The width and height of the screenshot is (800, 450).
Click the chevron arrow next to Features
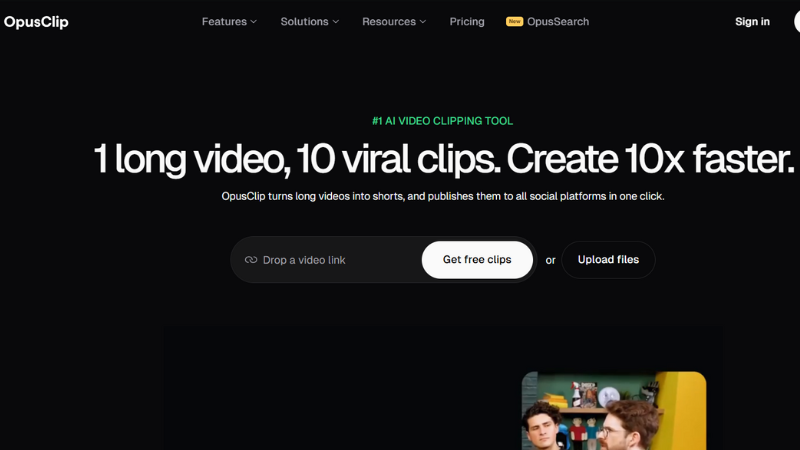coord(254,22)
